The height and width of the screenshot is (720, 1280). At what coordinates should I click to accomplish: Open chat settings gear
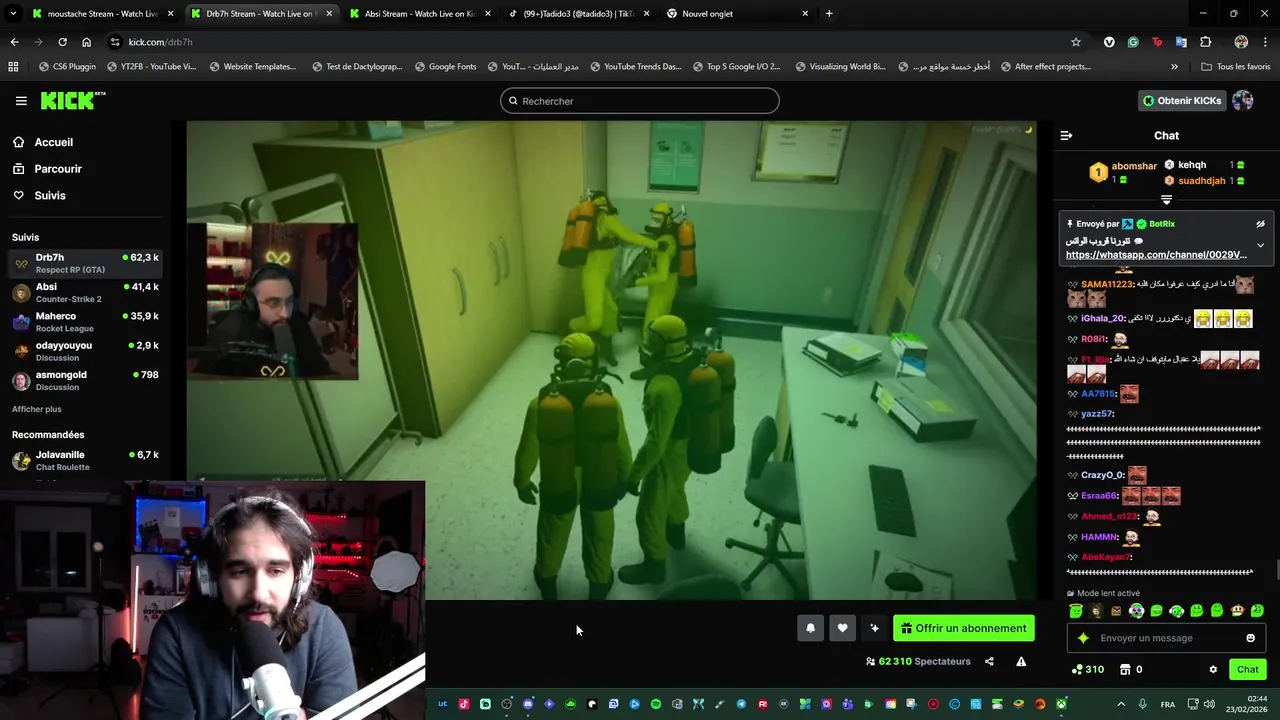1213,669
